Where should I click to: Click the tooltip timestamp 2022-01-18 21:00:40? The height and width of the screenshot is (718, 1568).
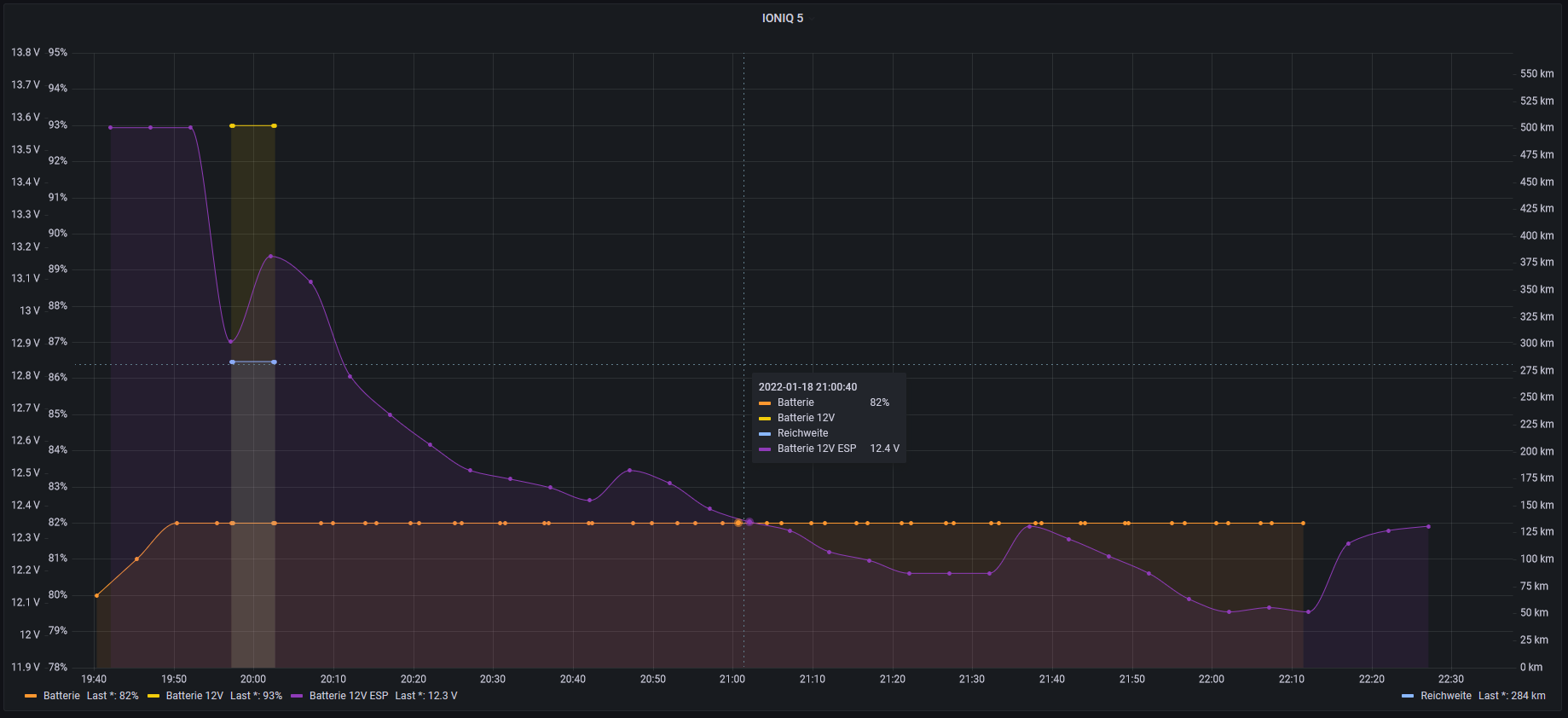[808, 387]
